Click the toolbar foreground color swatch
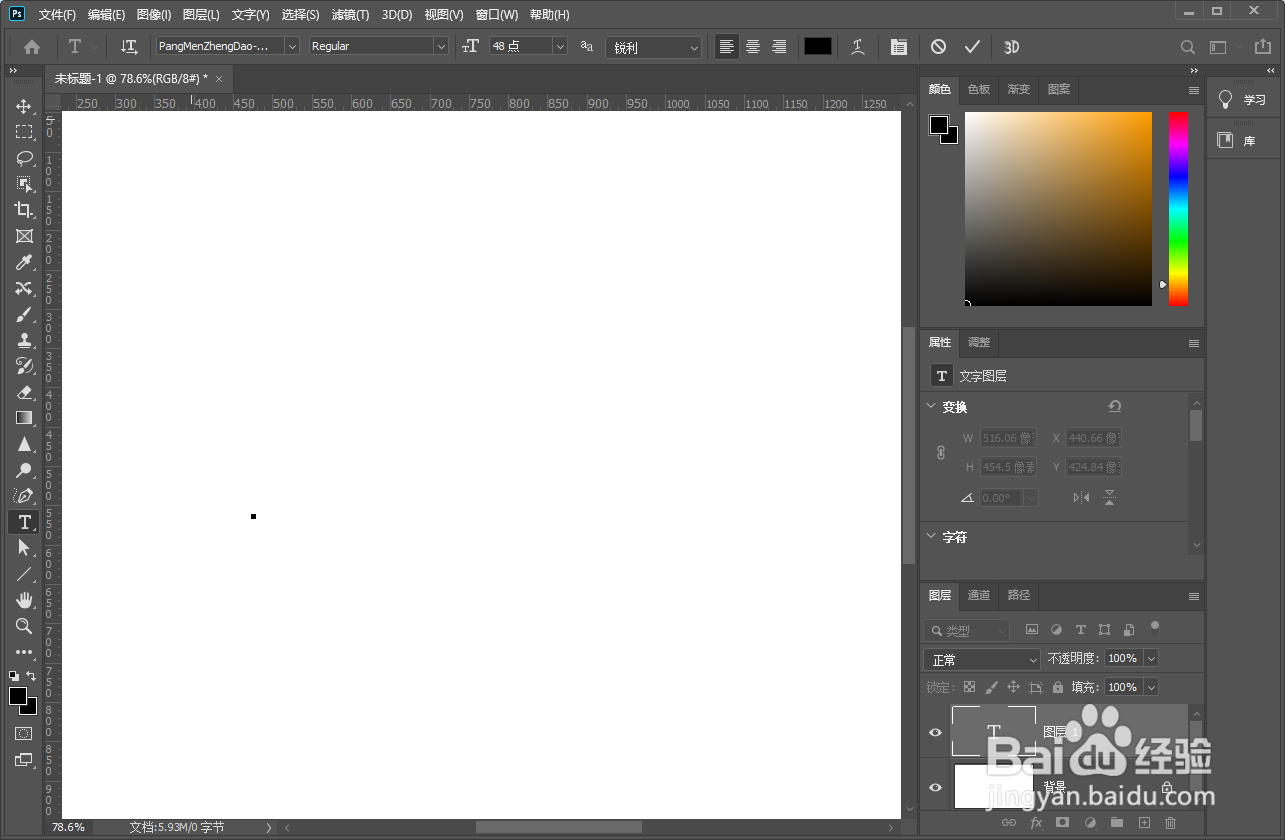 (18, 696)
